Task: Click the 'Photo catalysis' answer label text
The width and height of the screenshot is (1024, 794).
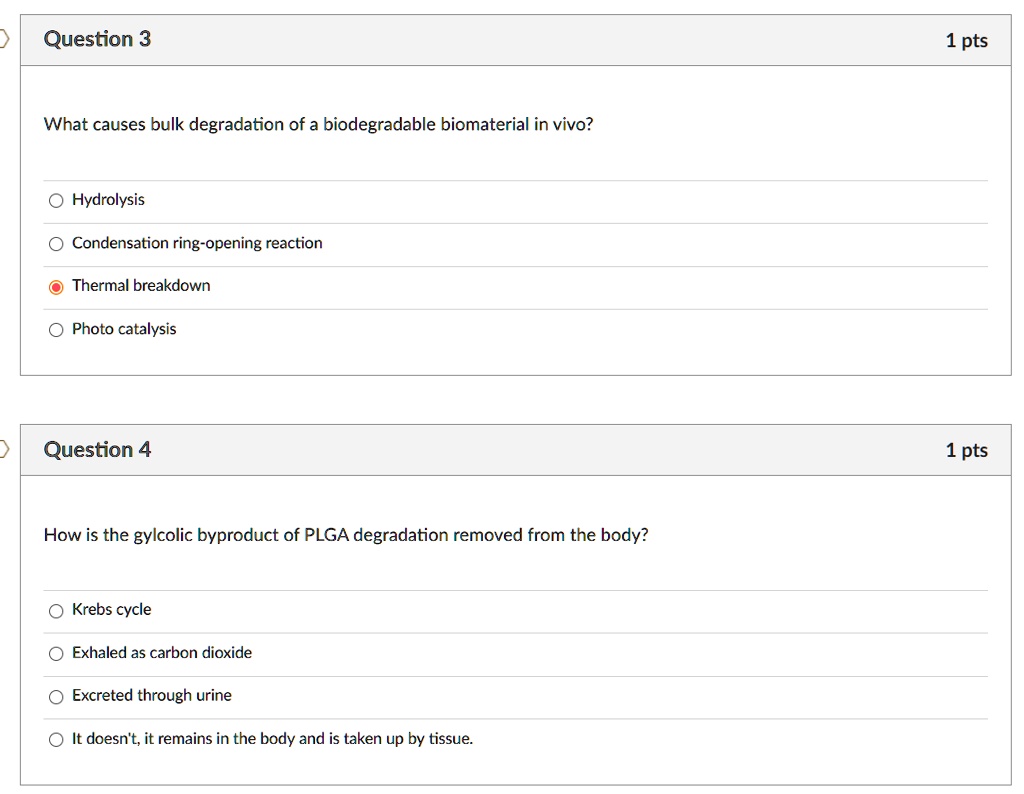Action: pyautogui.click(x=124, y=329)
